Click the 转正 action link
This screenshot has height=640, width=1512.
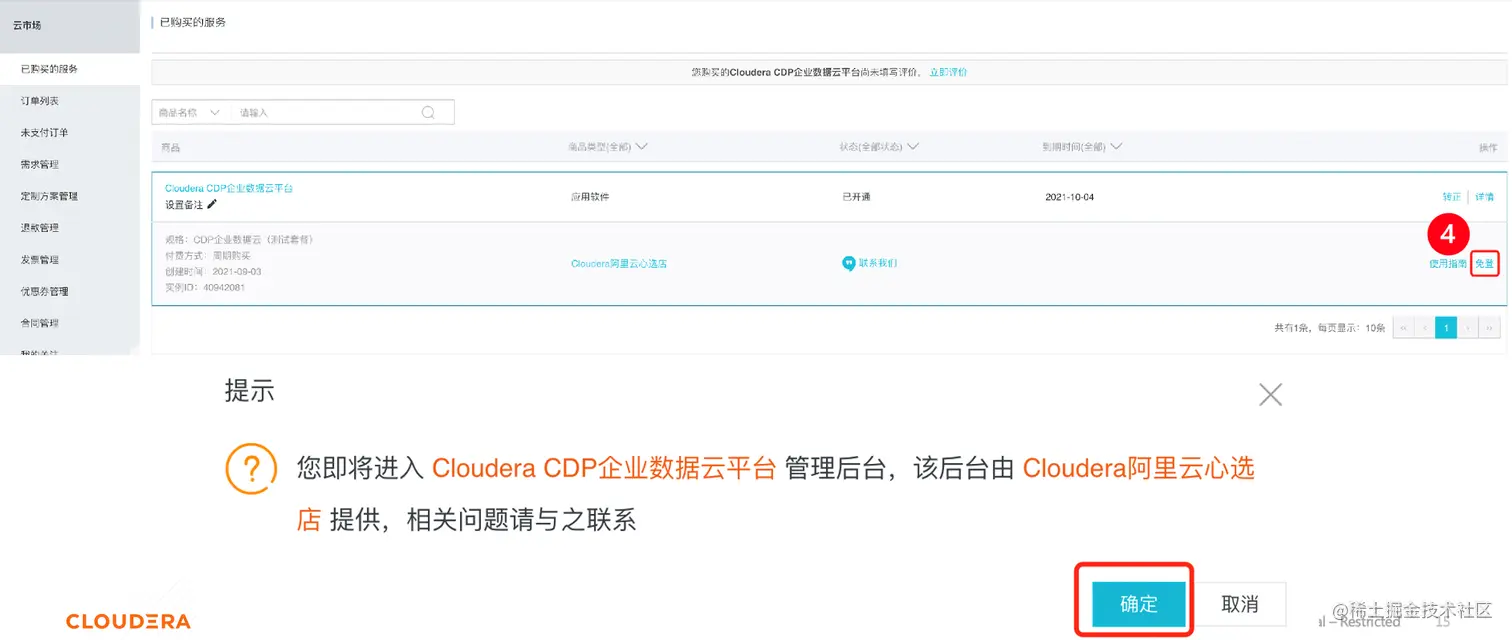[1451, 197]
